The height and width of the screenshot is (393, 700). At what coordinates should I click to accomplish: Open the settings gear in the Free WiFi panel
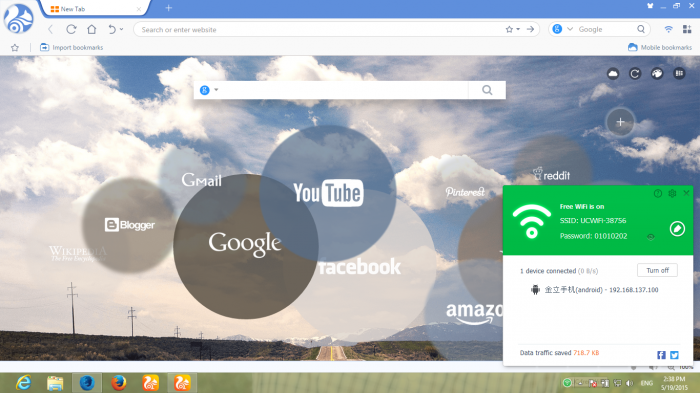pos(672,193)
